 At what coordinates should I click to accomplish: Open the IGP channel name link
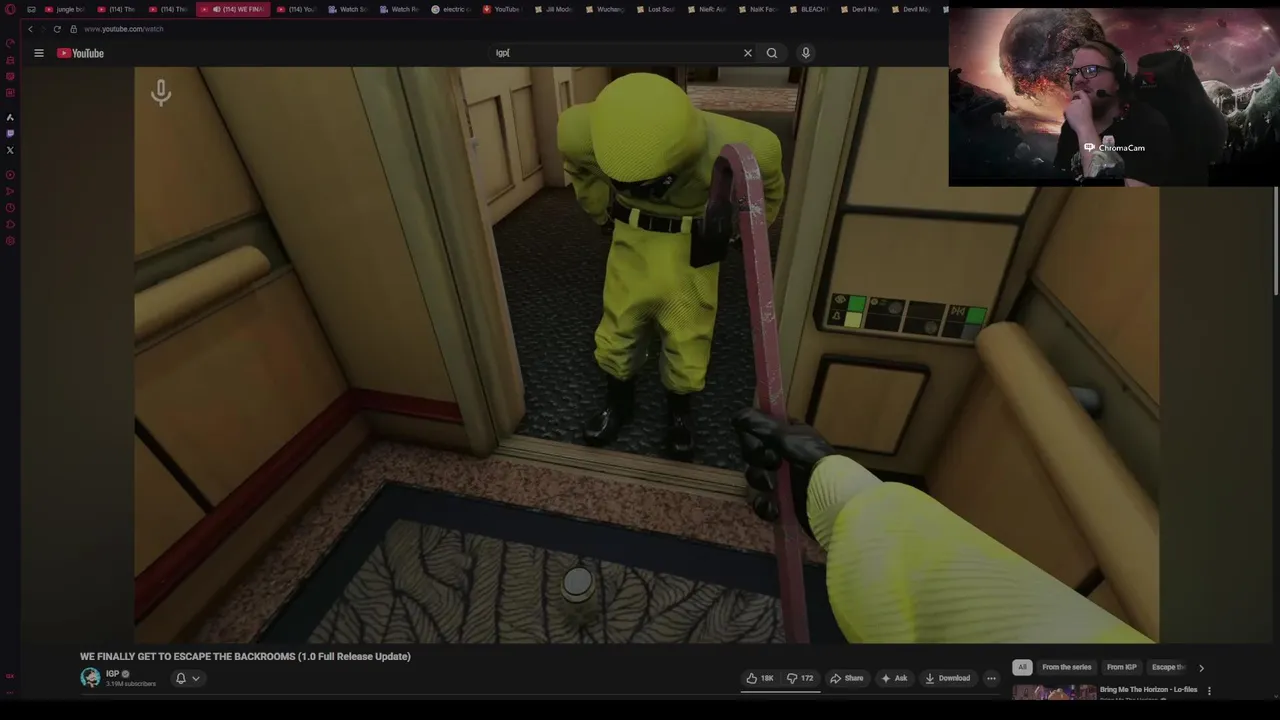(112, 673)
